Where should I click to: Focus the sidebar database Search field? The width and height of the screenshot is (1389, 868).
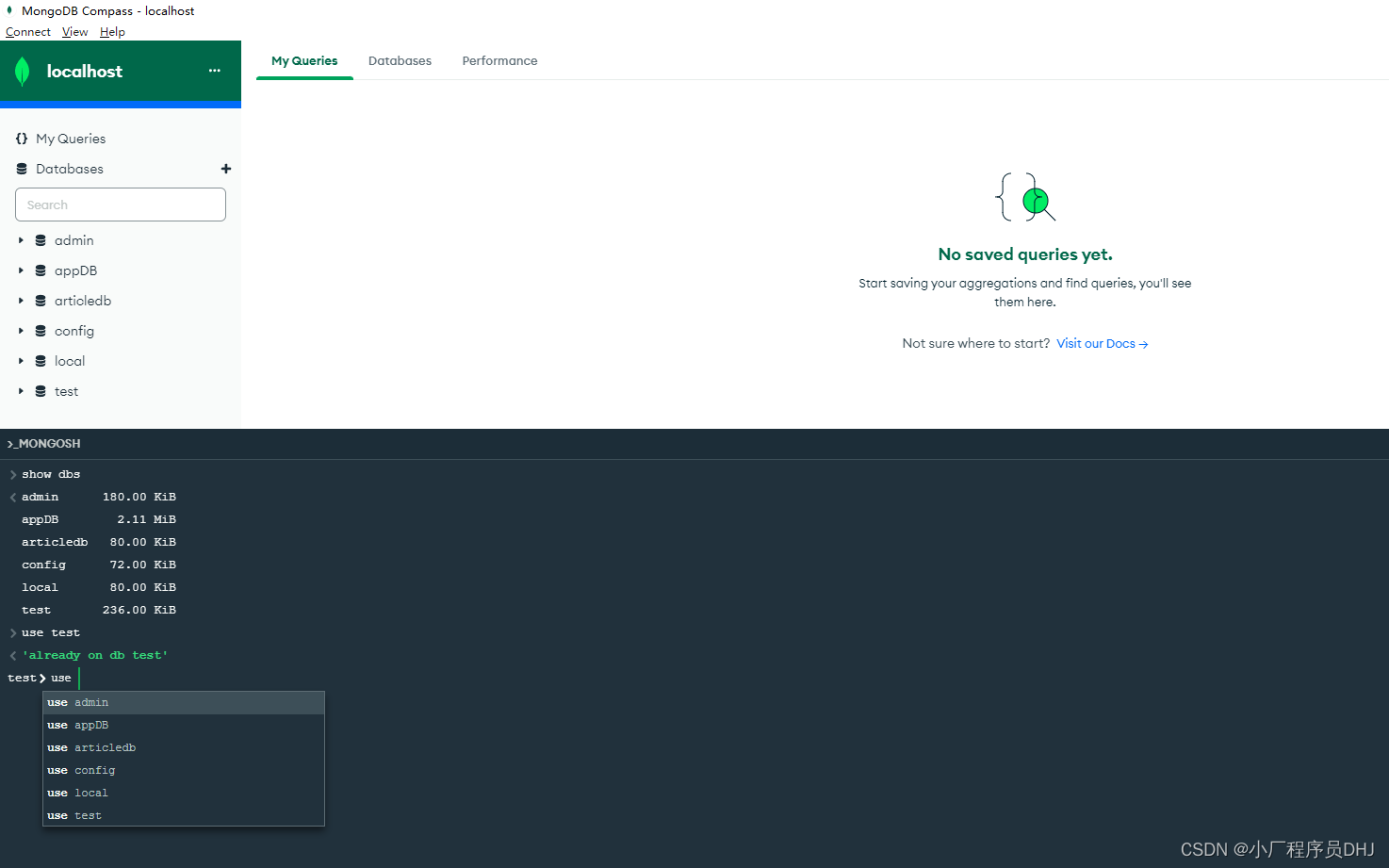(121, 205)
